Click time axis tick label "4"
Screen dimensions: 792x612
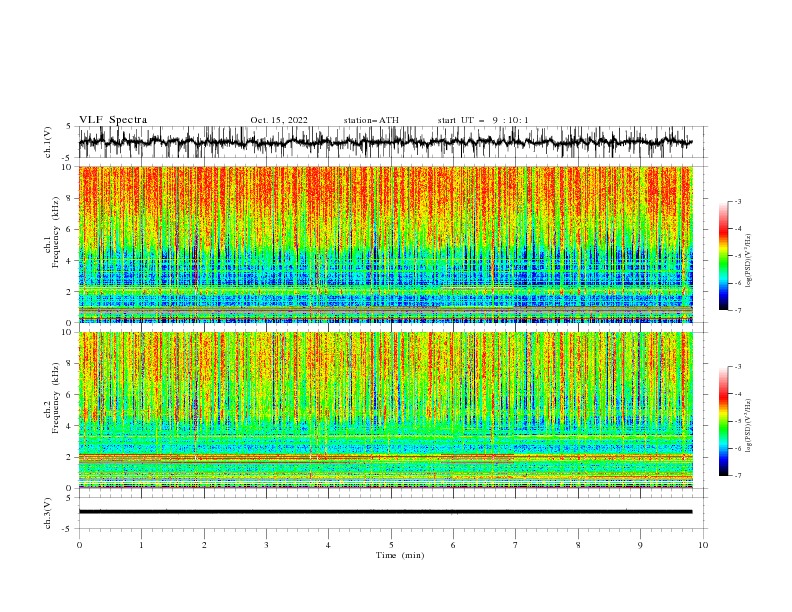tap(328, 545)
